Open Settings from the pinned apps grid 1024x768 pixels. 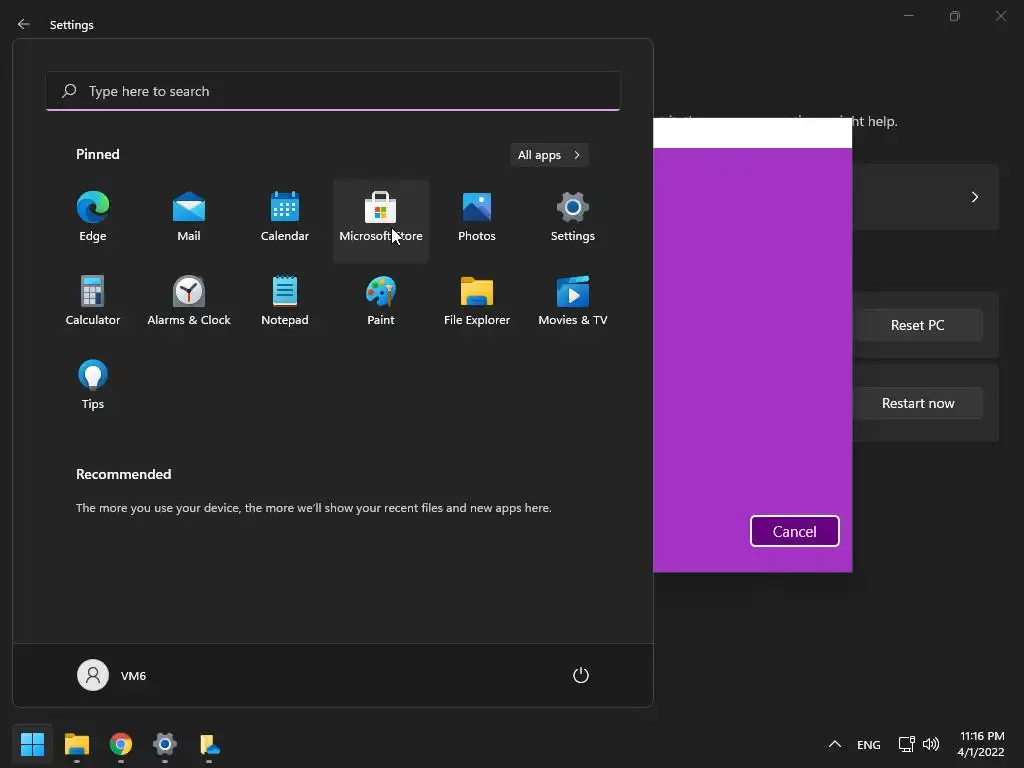point(573,217)
